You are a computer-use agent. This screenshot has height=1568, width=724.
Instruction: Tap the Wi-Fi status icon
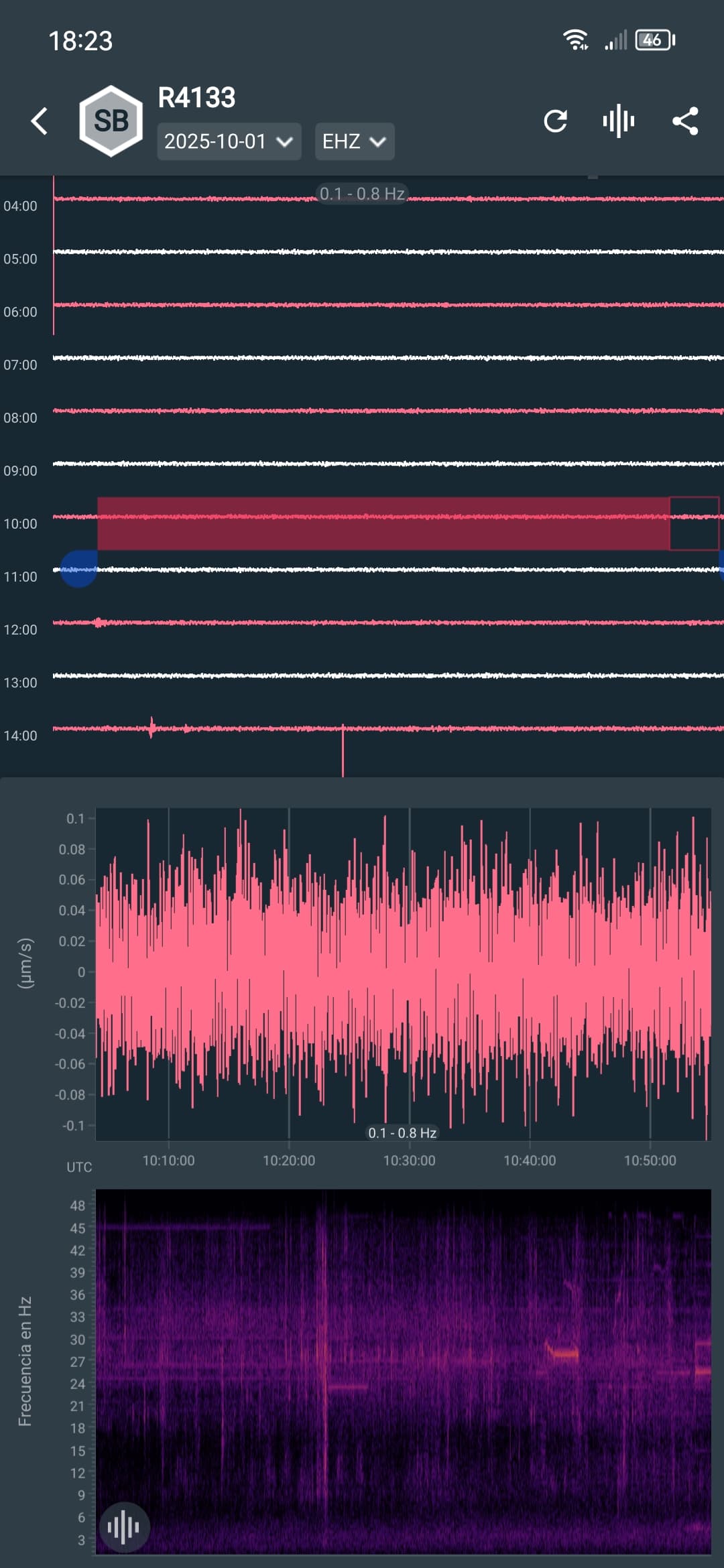pyautogui.click(x=575, y=40)
